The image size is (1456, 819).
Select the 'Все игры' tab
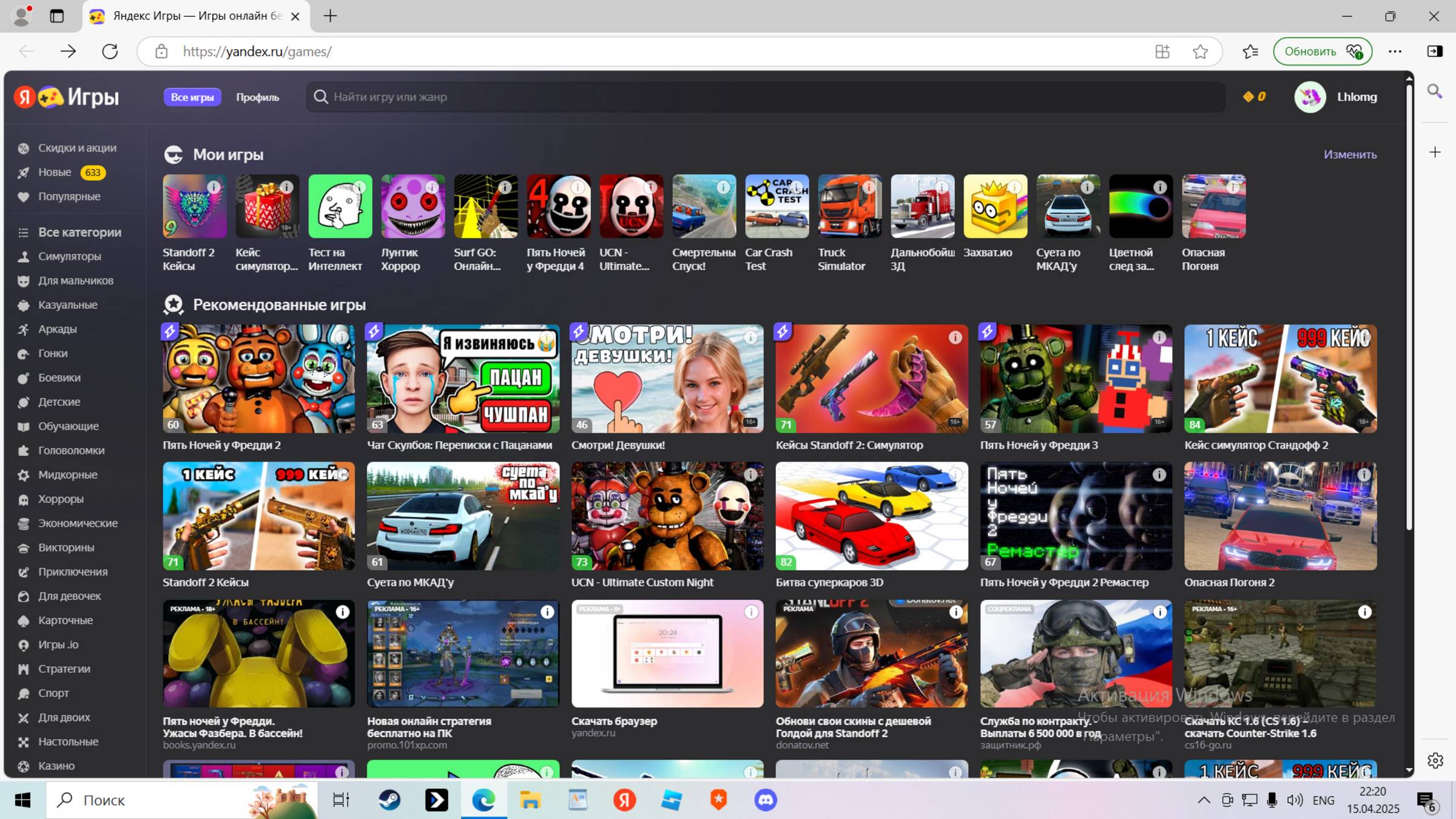click(x=192, y=97)
